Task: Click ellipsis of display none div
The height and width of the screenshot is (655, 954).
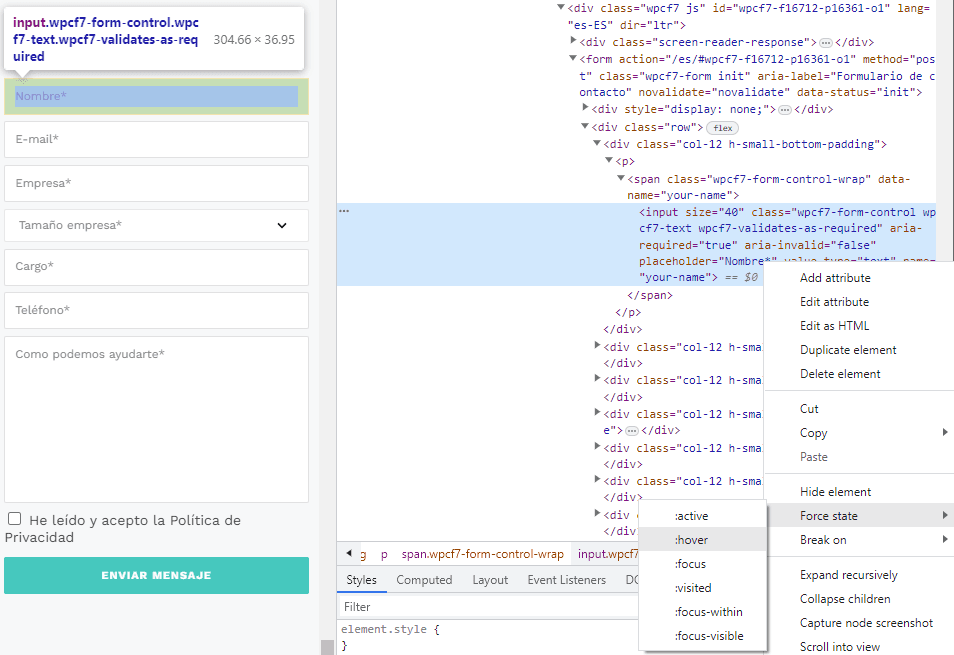Action: [785, 110]
